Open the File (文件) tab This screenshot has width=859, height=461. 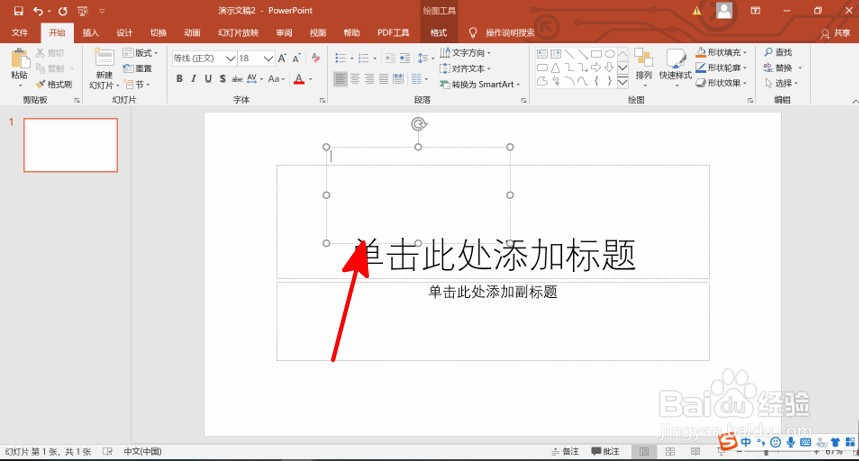[x=20, y=33]
